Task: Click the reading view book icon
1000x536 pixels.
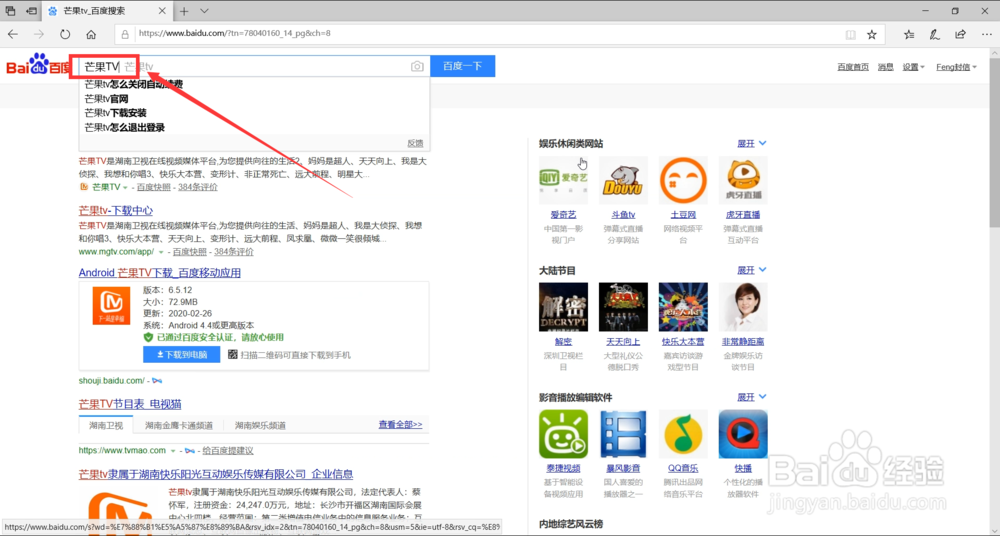Action: pos(850,34)
